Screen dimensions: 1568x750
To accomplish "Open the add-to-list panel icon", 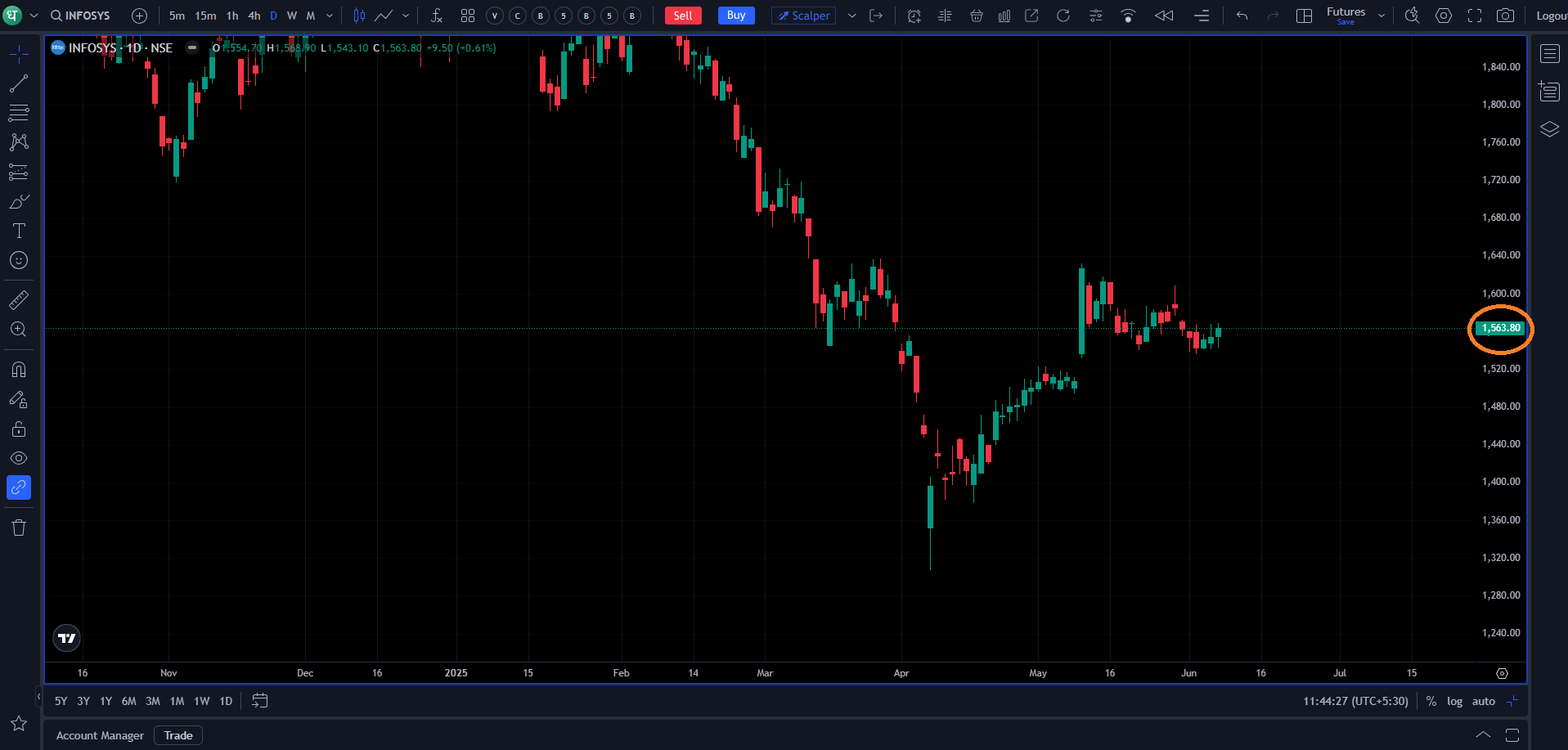I will click(1549, 91).
